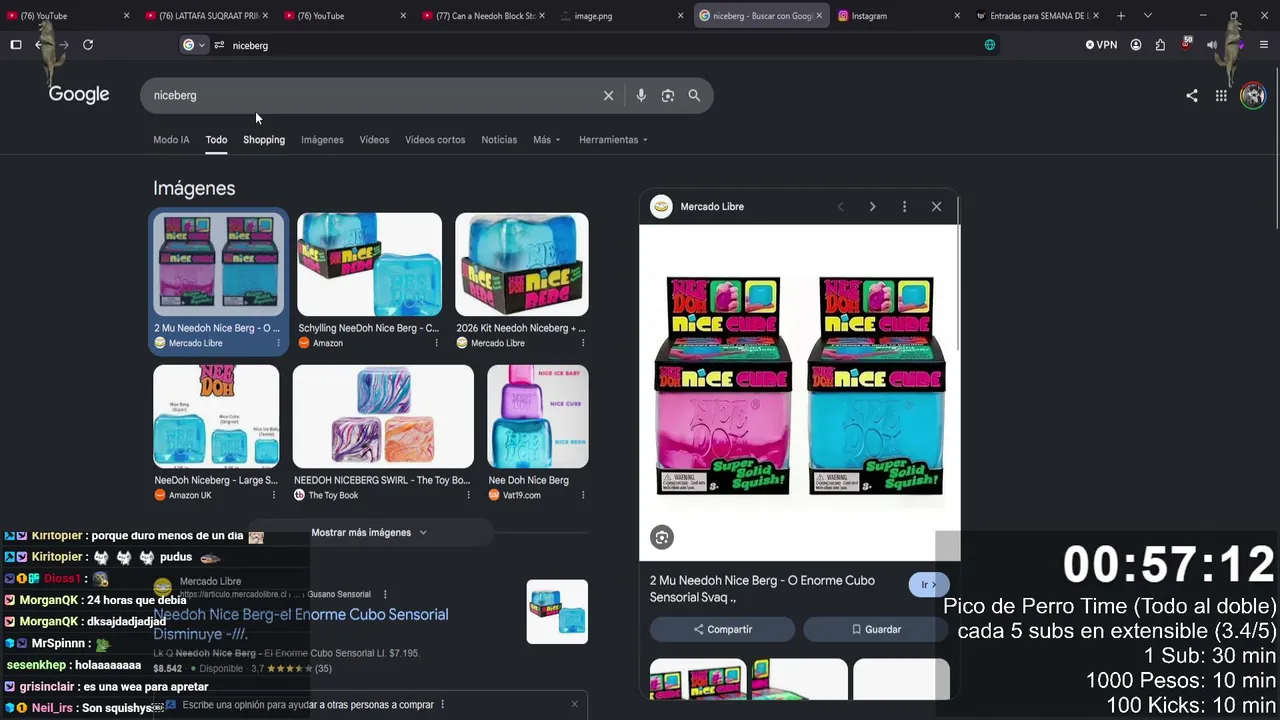
Task: Open the share icon beside the apps grid
Action: [x=1192, y=96]
